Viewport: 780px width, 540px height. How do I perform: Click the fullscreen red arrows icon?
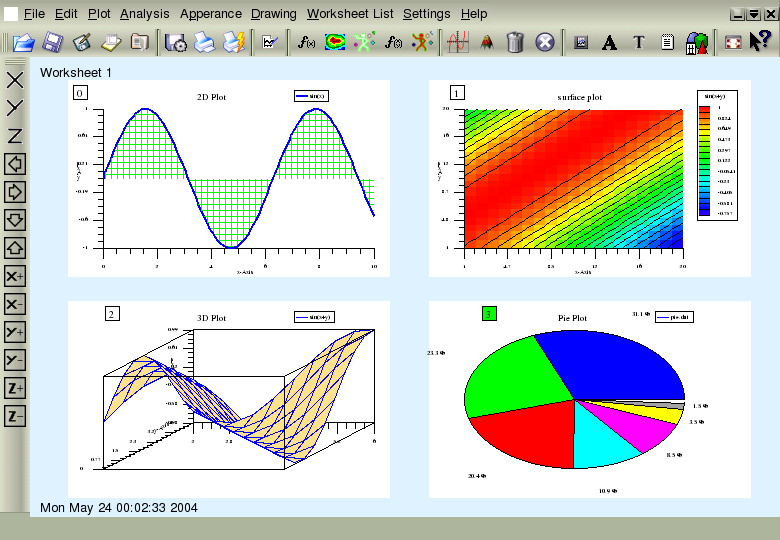pos(732,43)
